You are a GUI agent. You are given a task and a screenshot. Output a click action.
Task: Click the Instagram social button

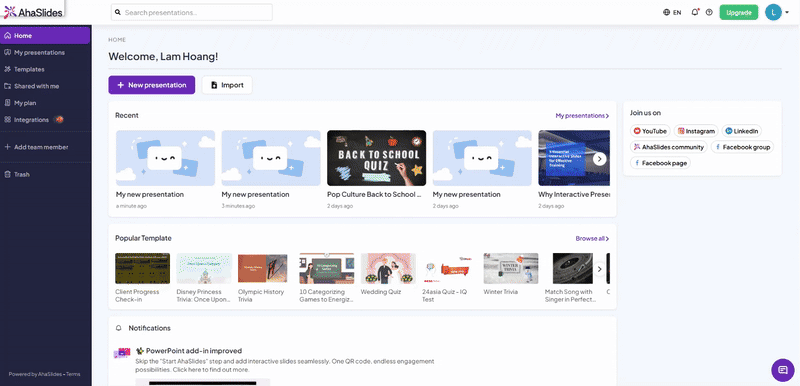click(696, 131)
